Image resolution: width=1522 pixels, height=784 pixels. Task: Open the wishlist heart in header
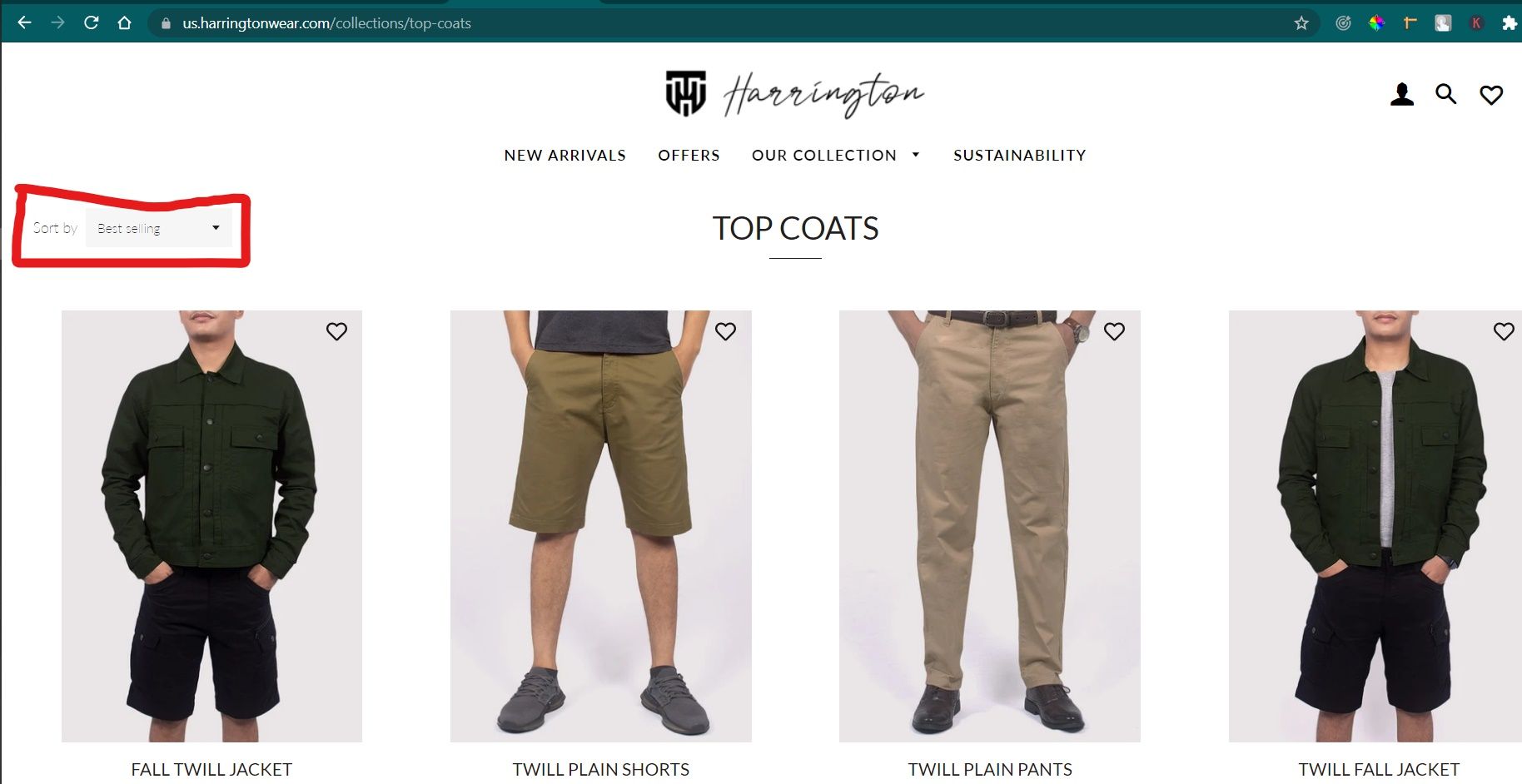[1491, 95]
